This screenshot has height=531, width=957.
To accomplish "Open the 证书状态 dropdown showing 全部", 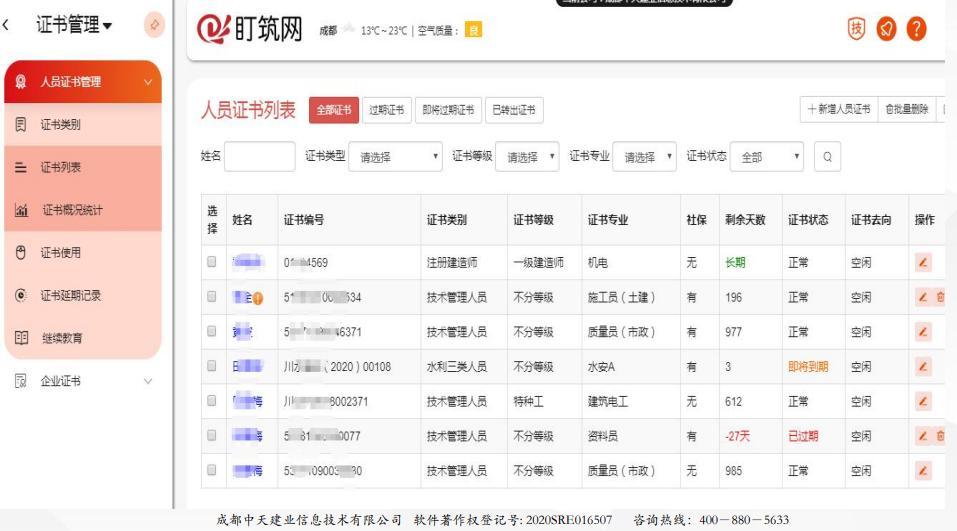I will [768, 158].
